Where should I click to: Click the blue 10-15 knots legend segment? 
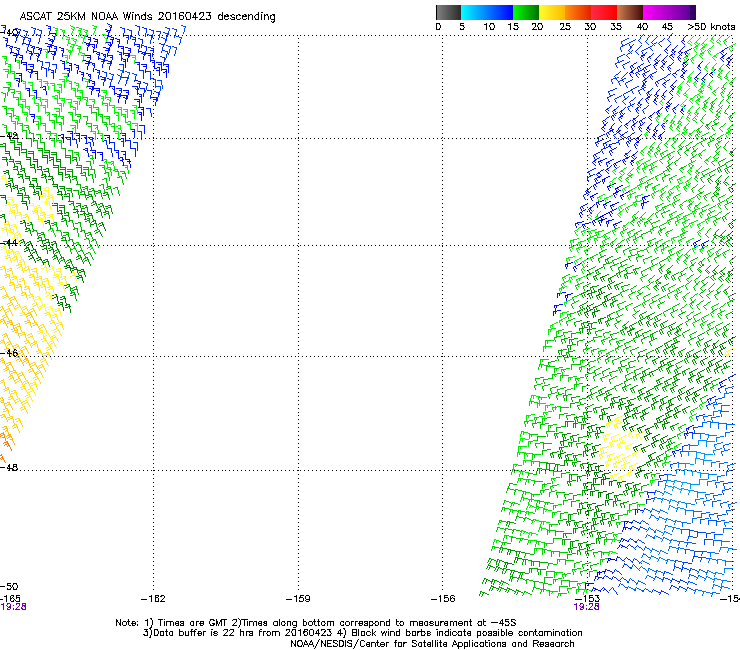click(500, 12)
